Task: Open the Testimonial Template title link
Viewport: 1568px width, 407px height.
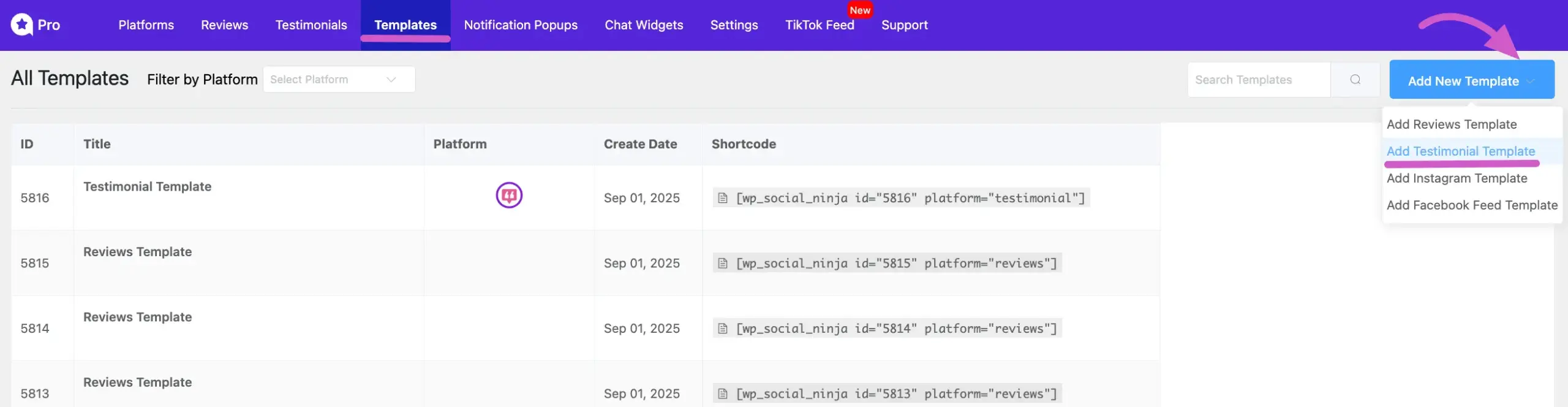Action: (x=147, y=186)
